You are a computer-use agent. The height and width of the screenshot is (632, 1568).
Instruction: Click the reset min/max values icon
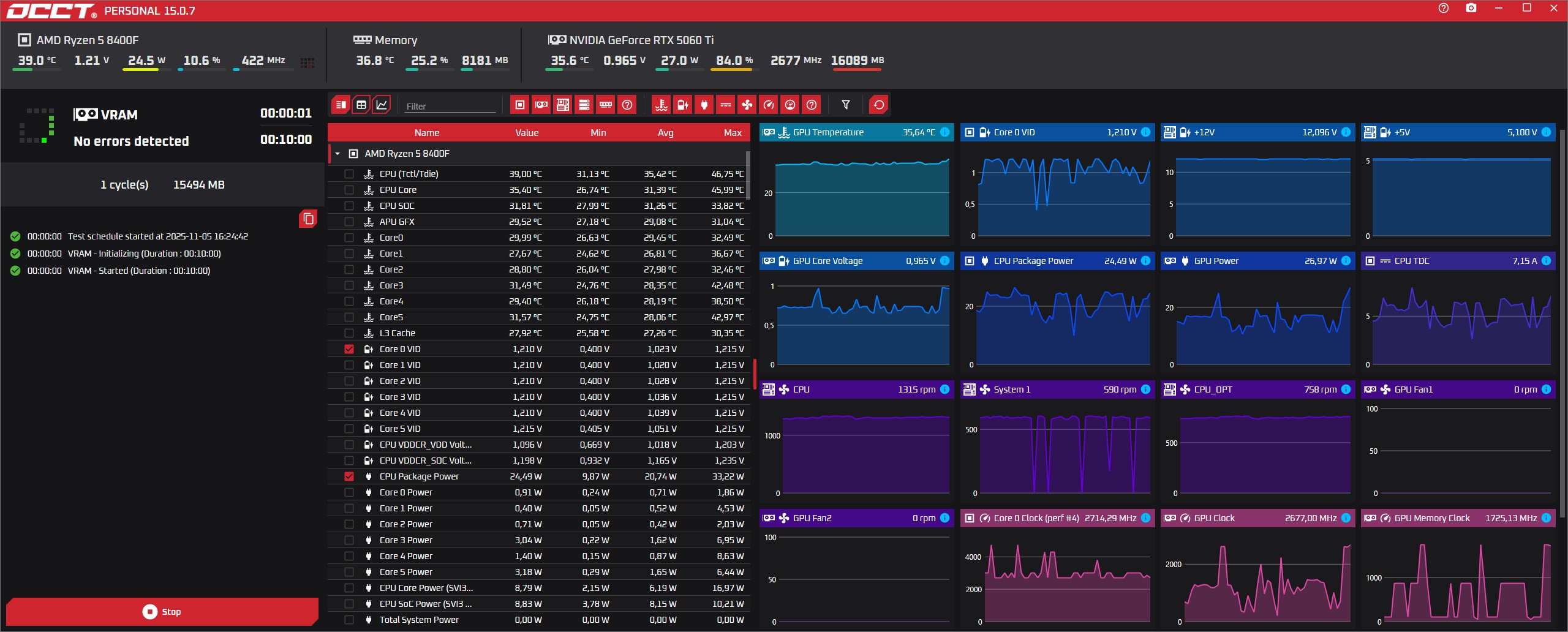(x=878, y=105)
